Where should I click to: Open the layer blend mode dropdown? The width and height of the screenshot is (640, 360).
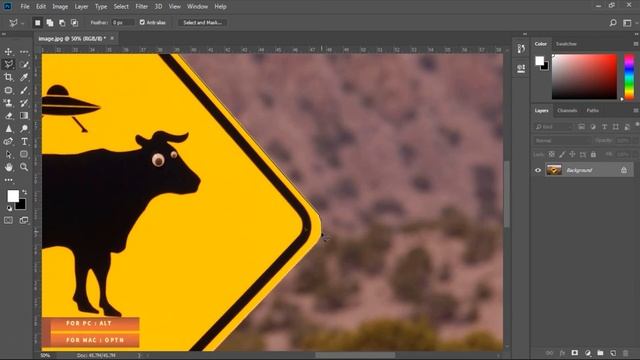pos(562,140)
